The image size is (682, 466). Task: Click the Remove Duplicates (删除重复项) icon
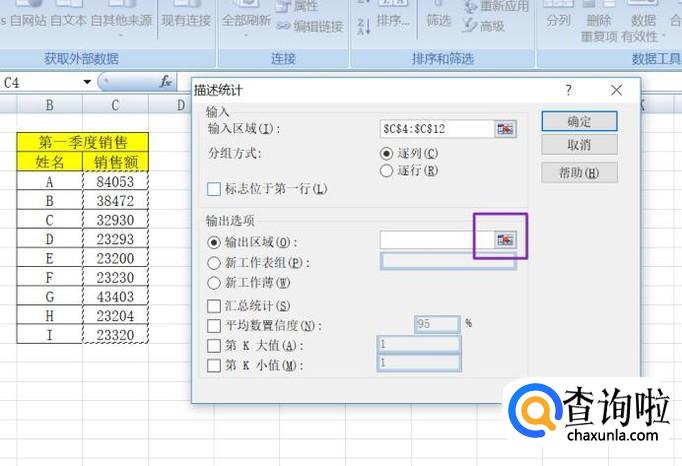tap(599, 27)
